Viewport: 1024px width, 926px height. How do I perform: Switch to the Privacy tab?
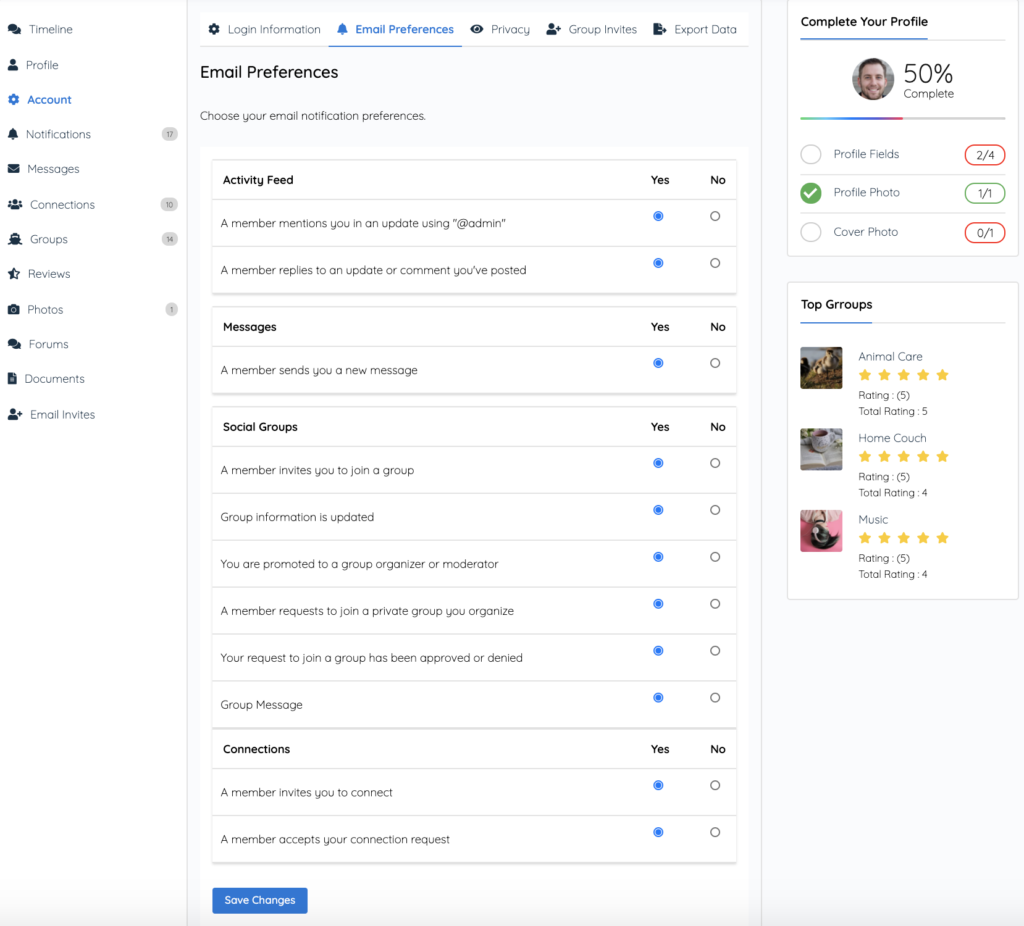(x=500, y=29)
